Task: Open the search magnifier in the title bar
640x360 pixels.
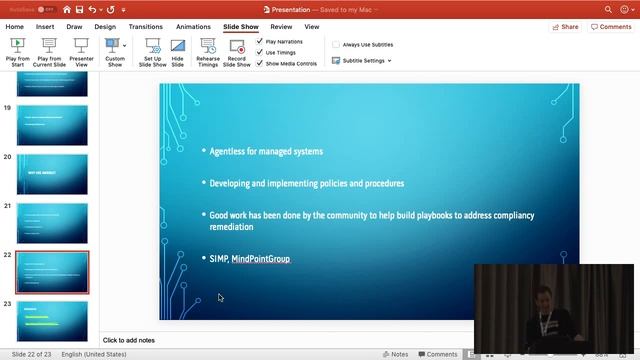Action: click(x=608, y=9)
